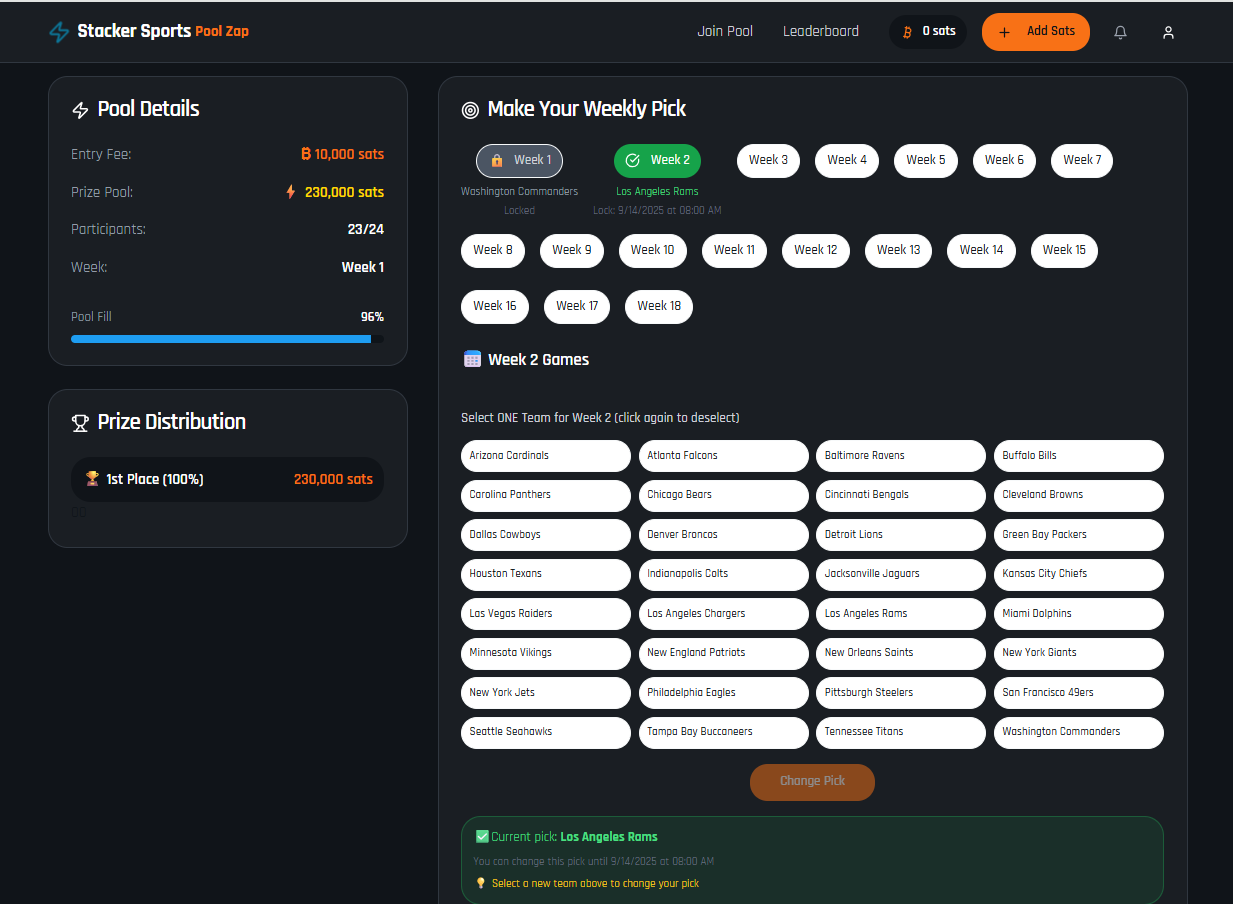The height and width of the screenshot is (904, 1233).
Task: Select the San Francisco 49ers
Action: point(1079,693)
